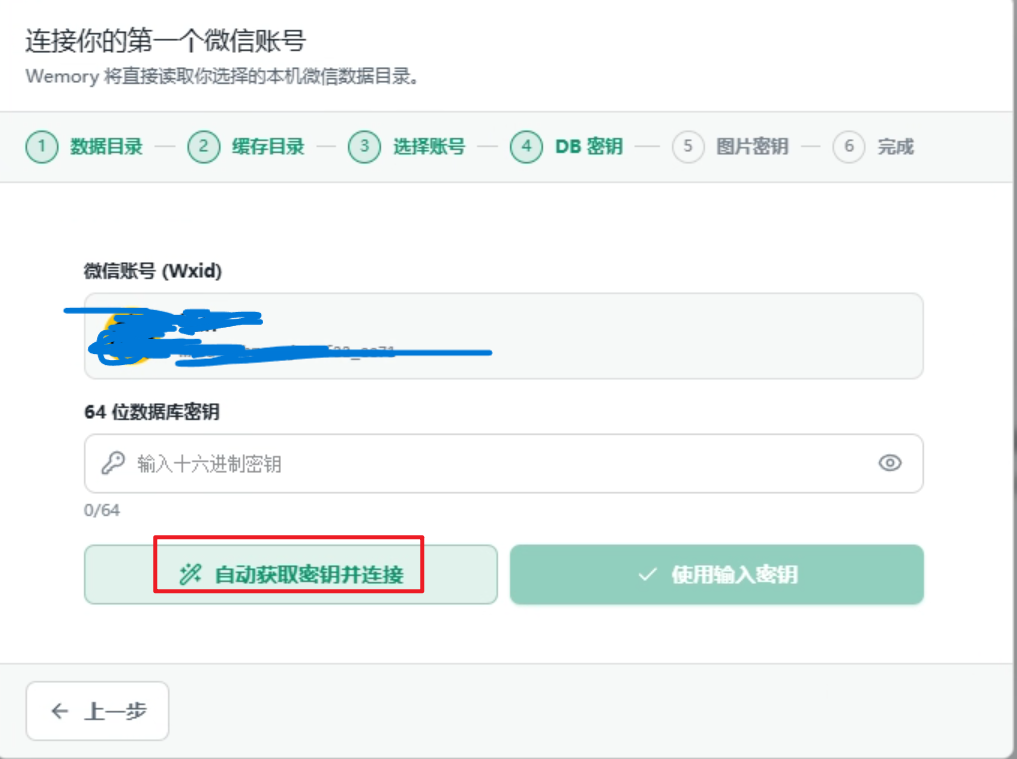
Task: Click the step 2 circle number
Action: [204, 147]
